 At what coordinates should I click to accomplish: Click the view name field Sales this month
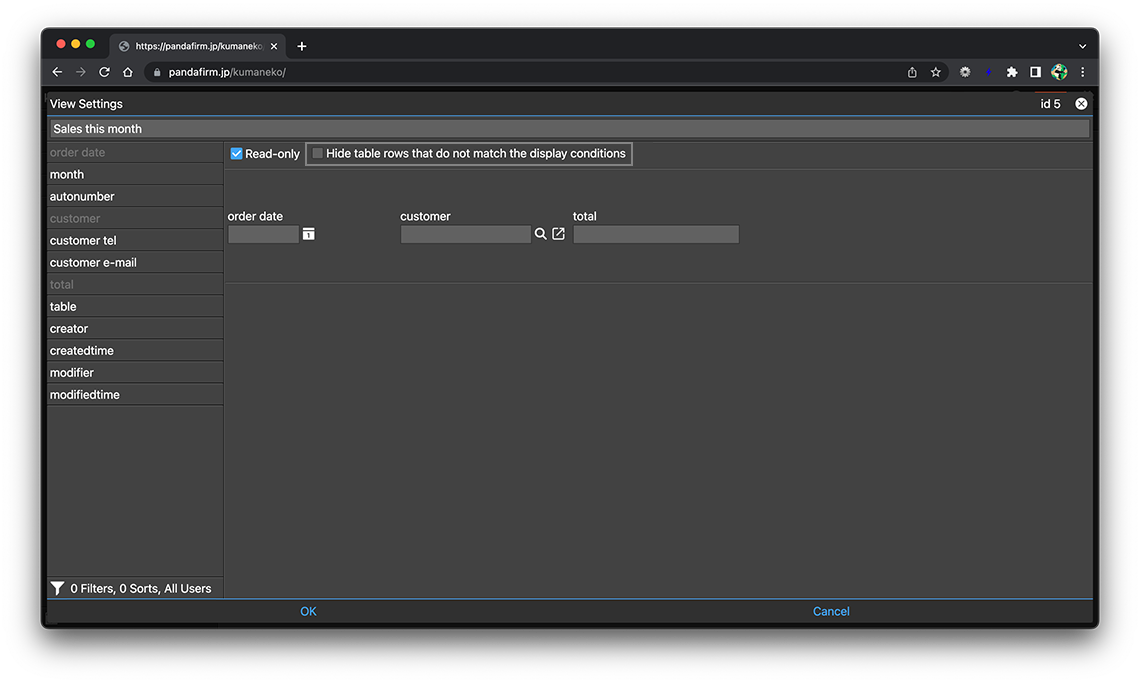[569, 129]
